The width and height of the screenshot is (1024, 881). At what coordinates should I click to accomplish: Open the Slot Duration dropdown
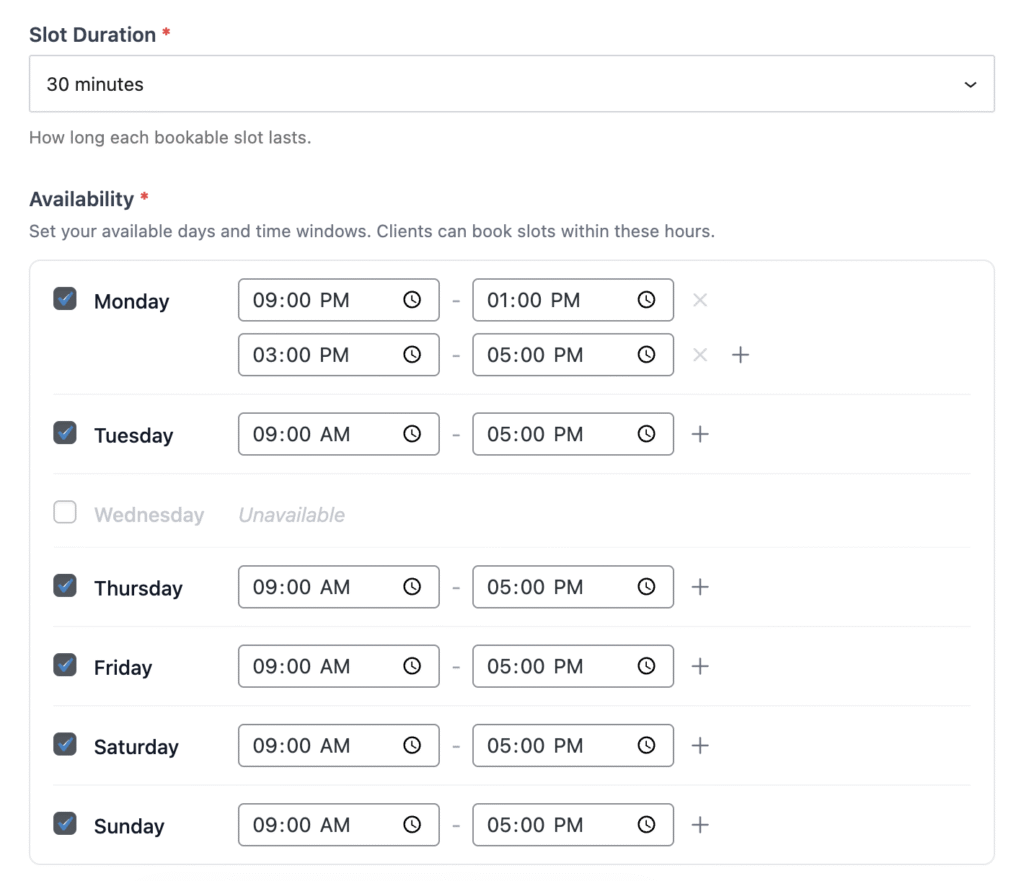pos(511,84)
